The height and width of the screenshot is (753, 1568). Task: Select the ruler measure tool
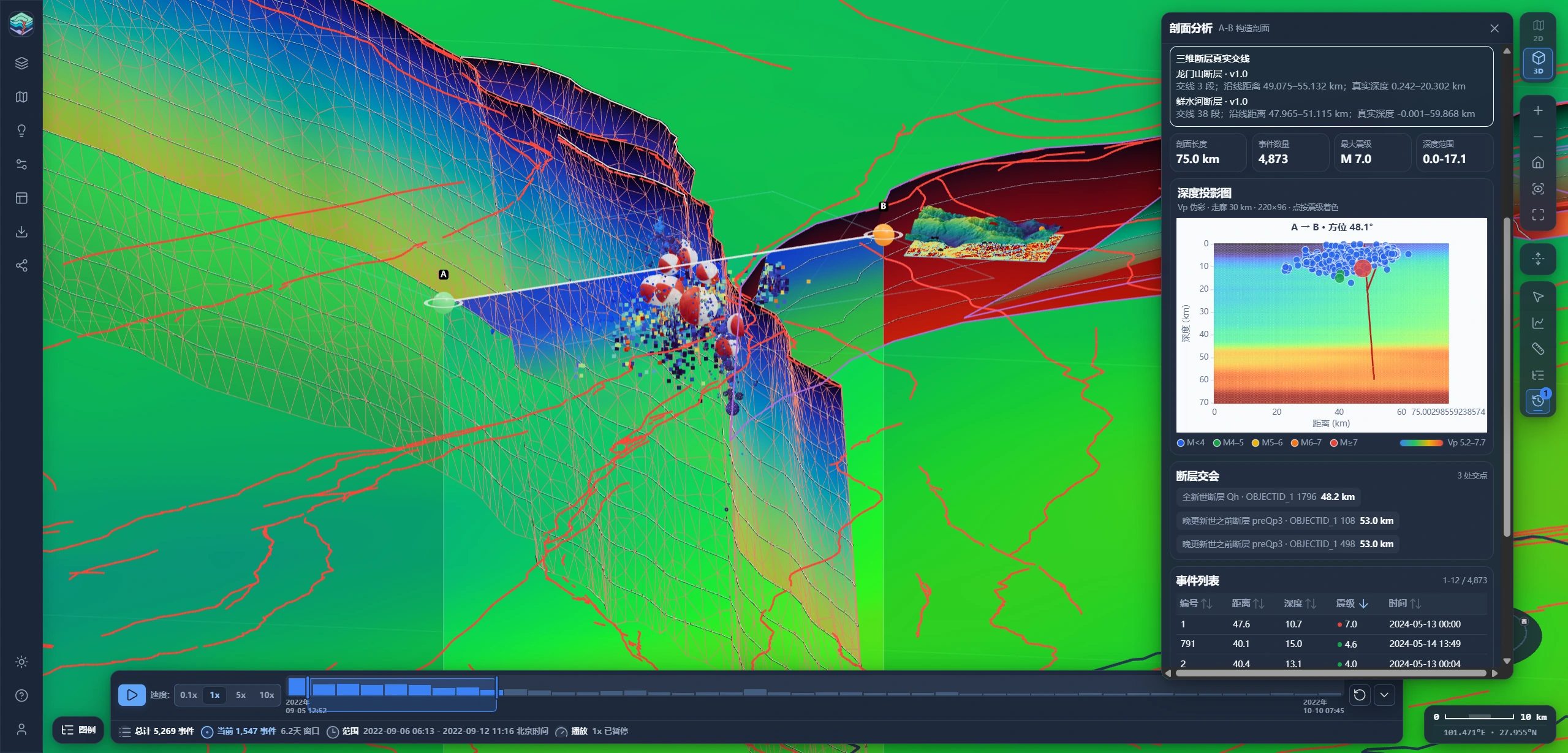tap(1538, 349)
